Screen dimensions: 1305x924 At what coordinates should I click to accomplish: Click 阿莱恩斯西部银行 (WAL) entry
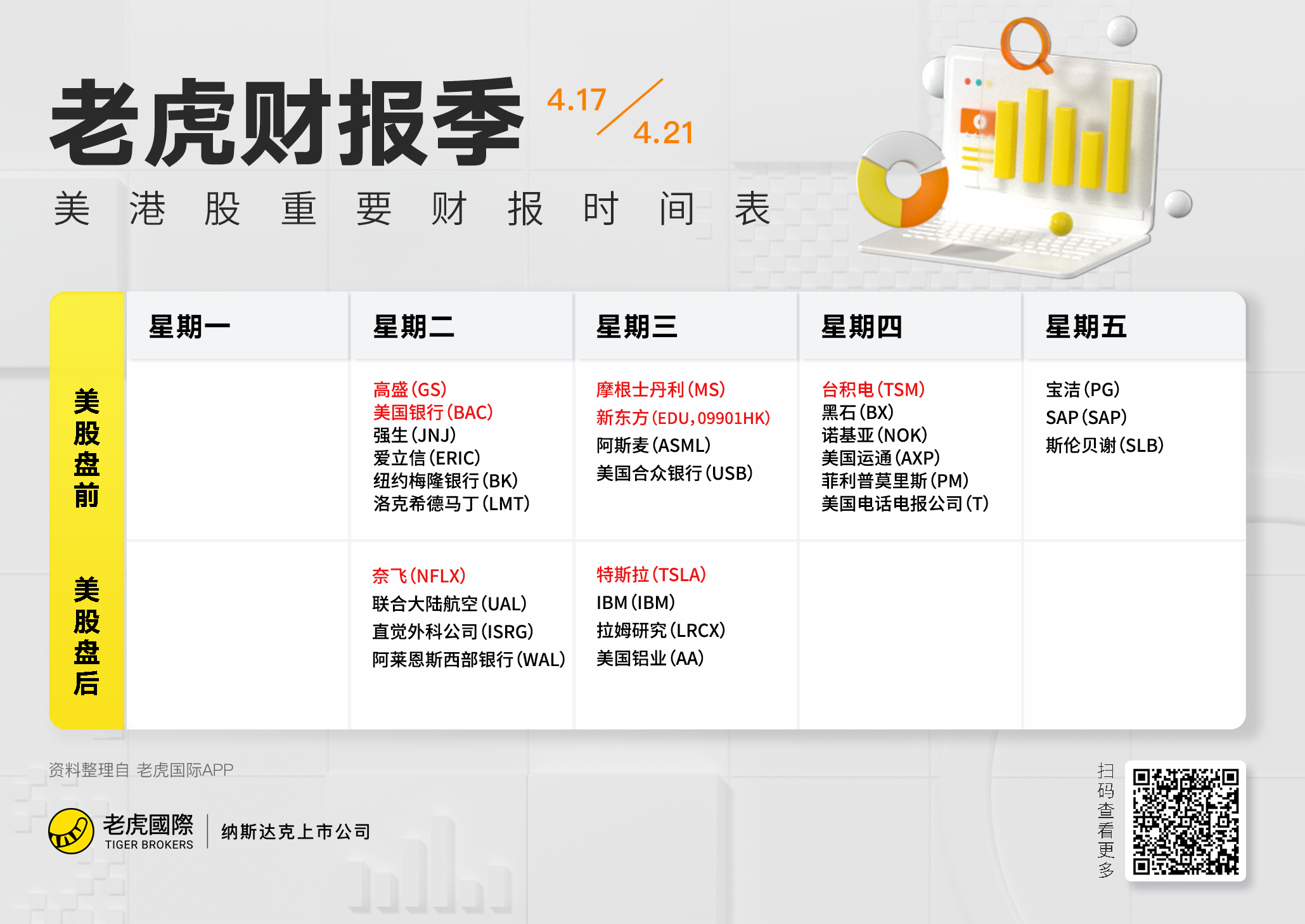point(469,659)
